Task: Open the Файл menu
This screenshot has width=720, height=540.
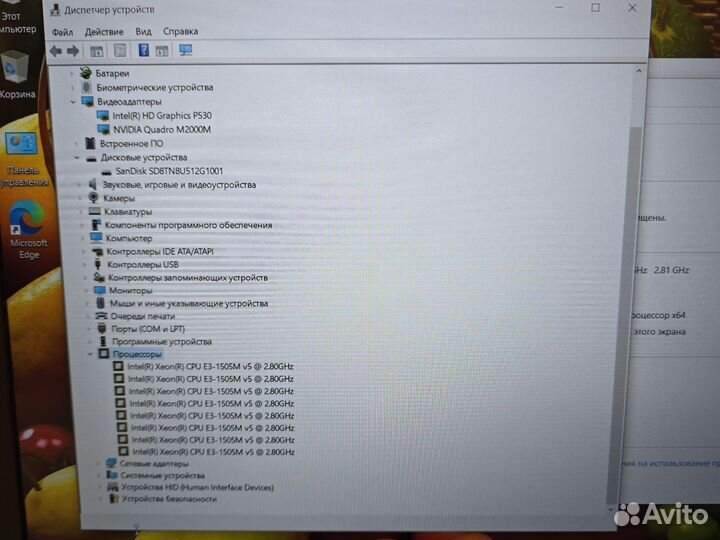Action: (62, 32)
